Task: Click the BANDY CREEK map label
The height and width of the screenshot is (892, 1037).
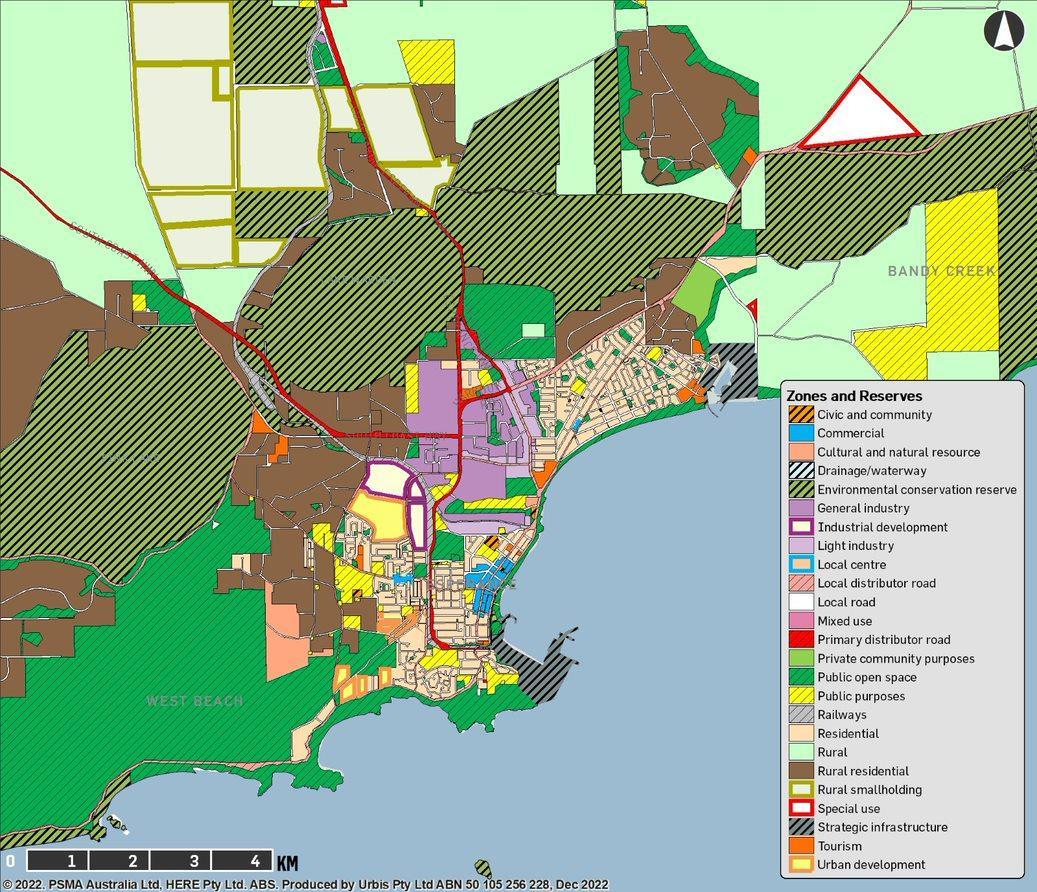Action: (941, 271)
